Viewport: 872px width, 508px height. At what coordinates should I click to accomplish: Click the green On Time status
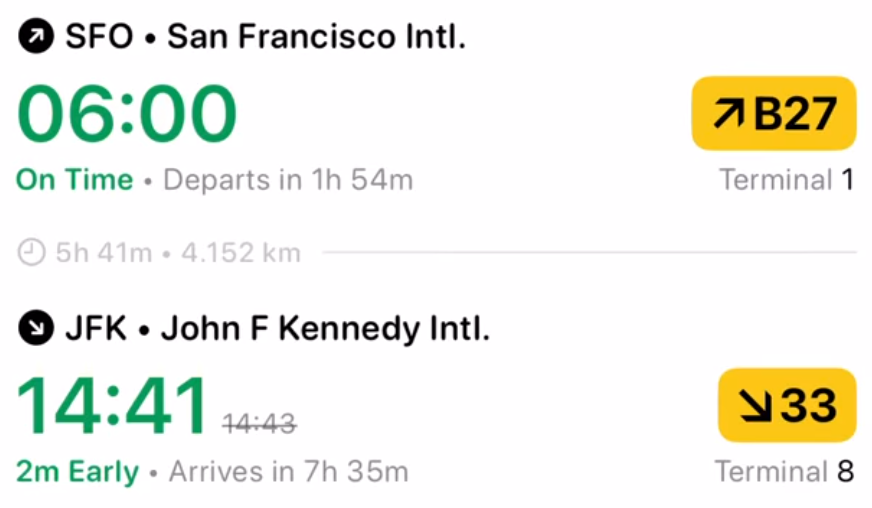[x=75, y=180]
